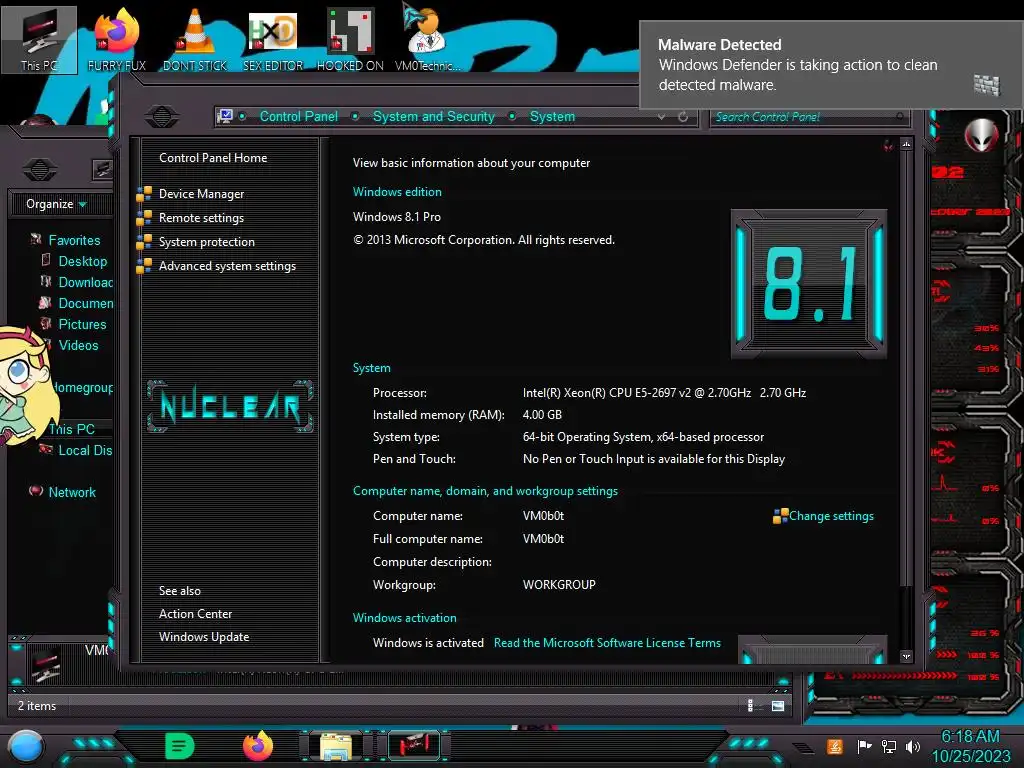The width and height of the screenshot is (1024, 768).
Task: Click the Malware Detected notification
Action: [831, 65]
